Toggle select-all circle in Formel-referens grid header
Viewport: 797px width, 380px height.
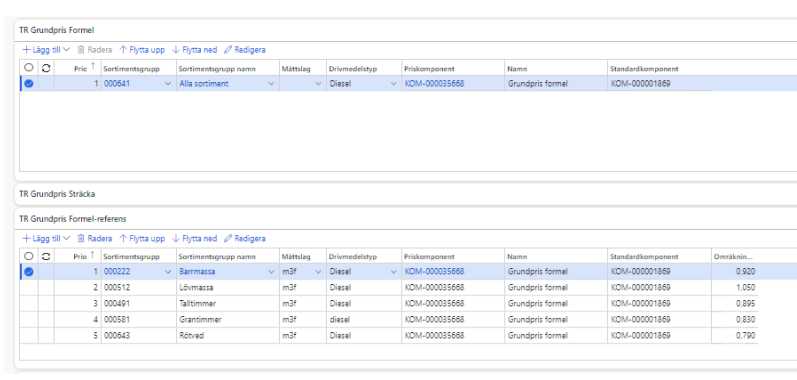[x=29, y=256]
